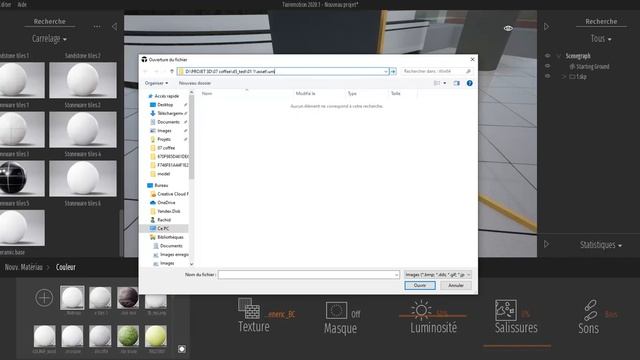Expand the address bar path history dropdown
Screen dimensions: 640x360
[x=386, y=71]
